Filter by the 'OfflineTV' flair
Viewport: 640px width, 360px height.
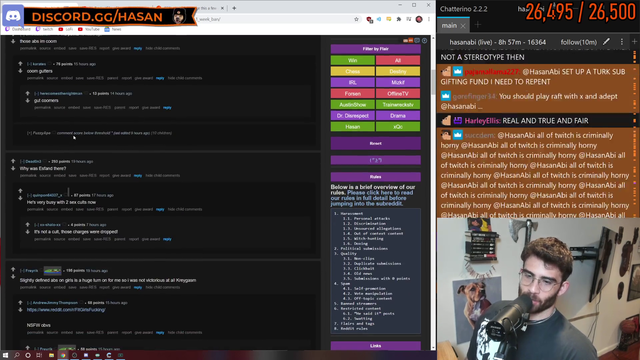[x=398, y=93]
